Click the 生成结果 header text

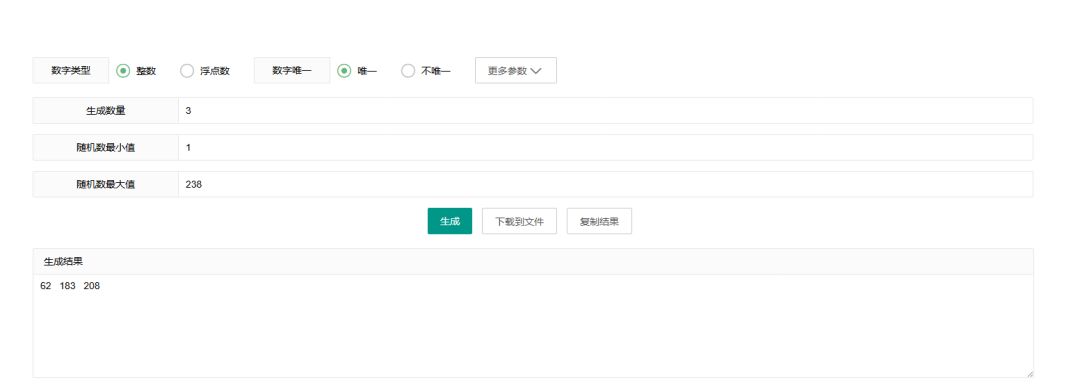point(63,262)
